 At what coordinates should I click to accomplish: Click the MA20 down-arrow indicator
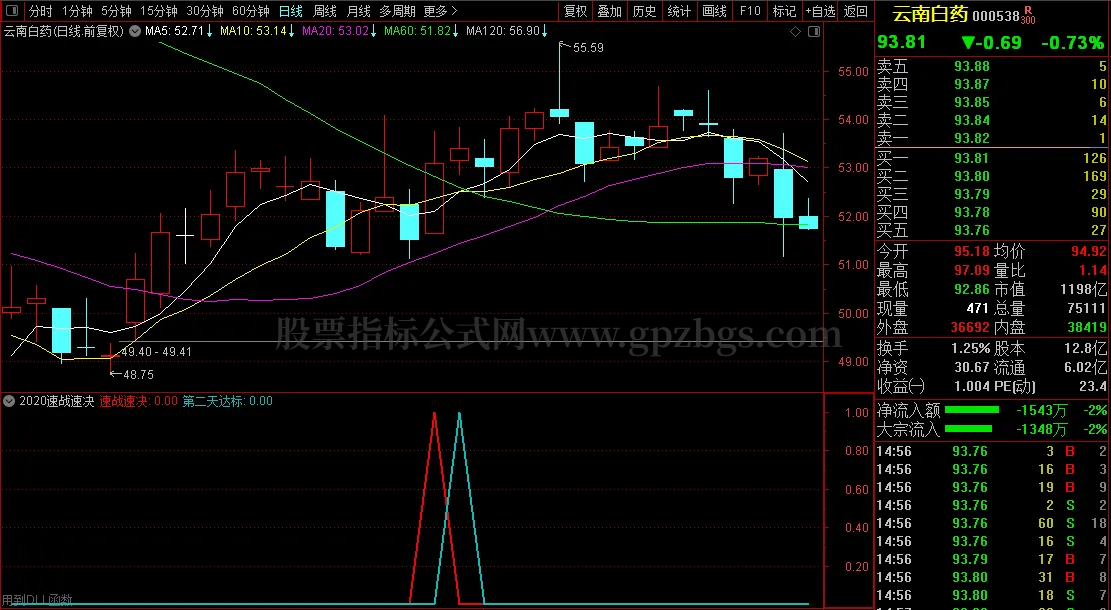point(373,31)
